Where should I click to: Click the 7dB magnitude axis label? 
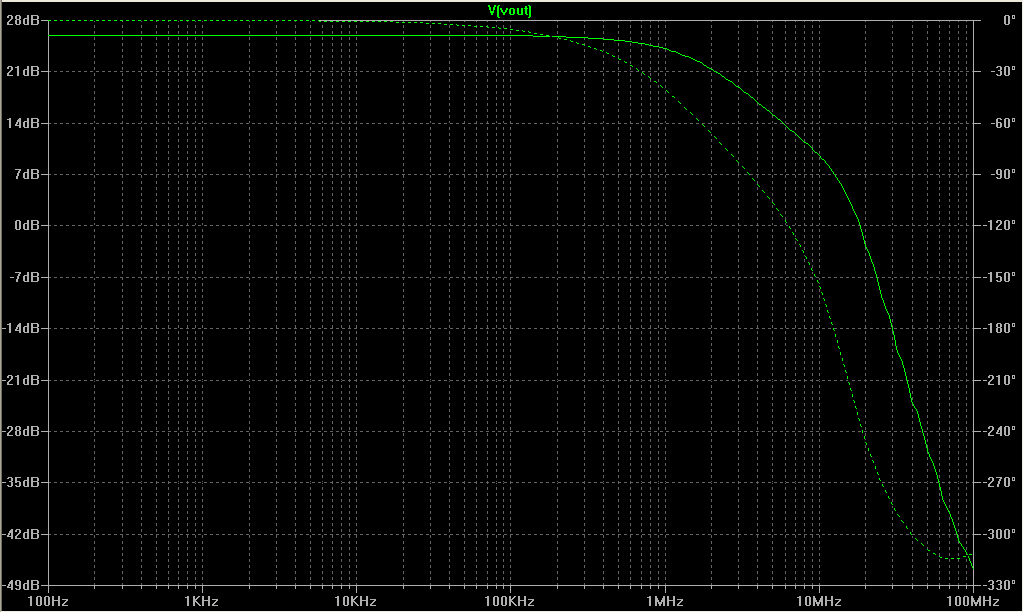[x=27, y=174]
